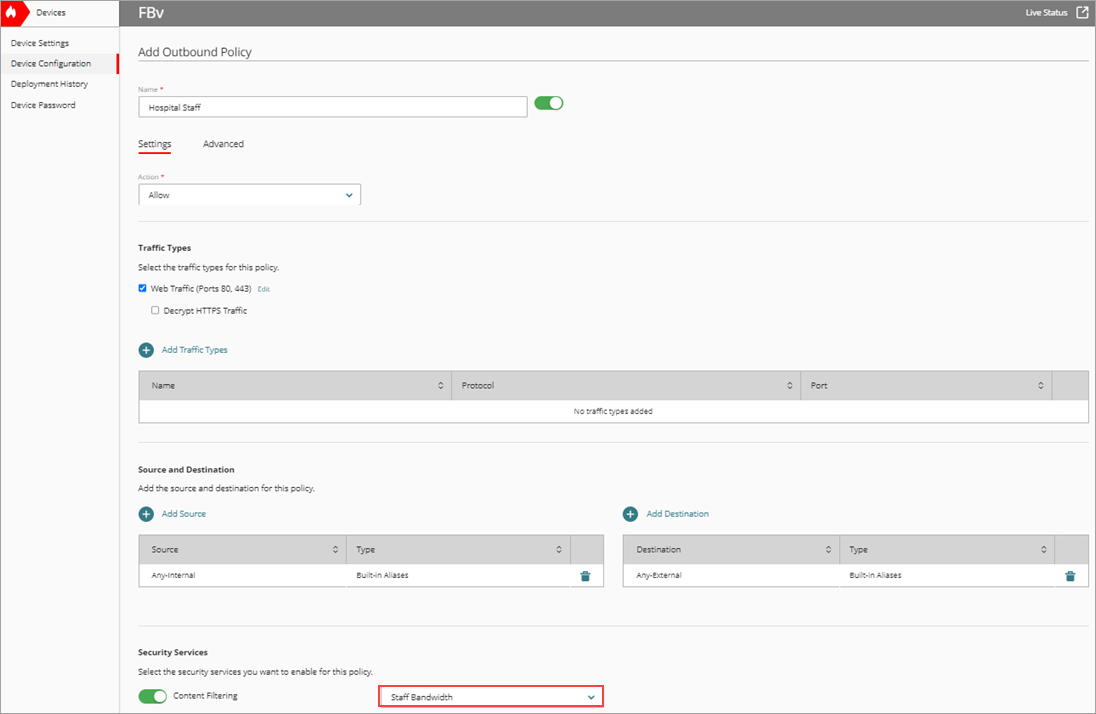Image resolution: width=1096 pixels, height=714 pixels.
Task: Click the plus icon beside Add Destination
Action: tap(630, 513)
